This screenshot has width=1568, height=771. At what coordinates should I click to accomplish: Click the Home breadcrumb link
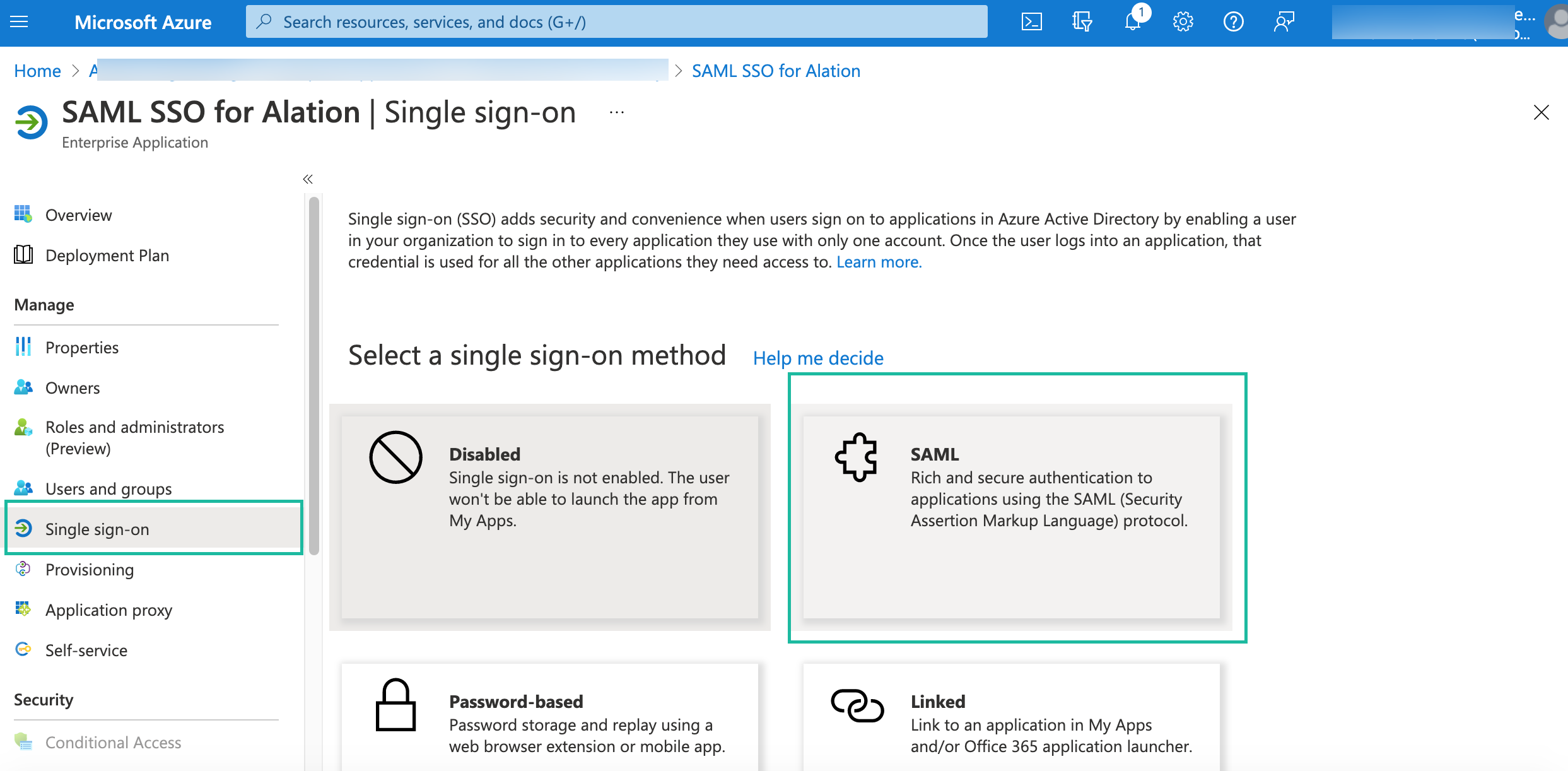(37, 71)
